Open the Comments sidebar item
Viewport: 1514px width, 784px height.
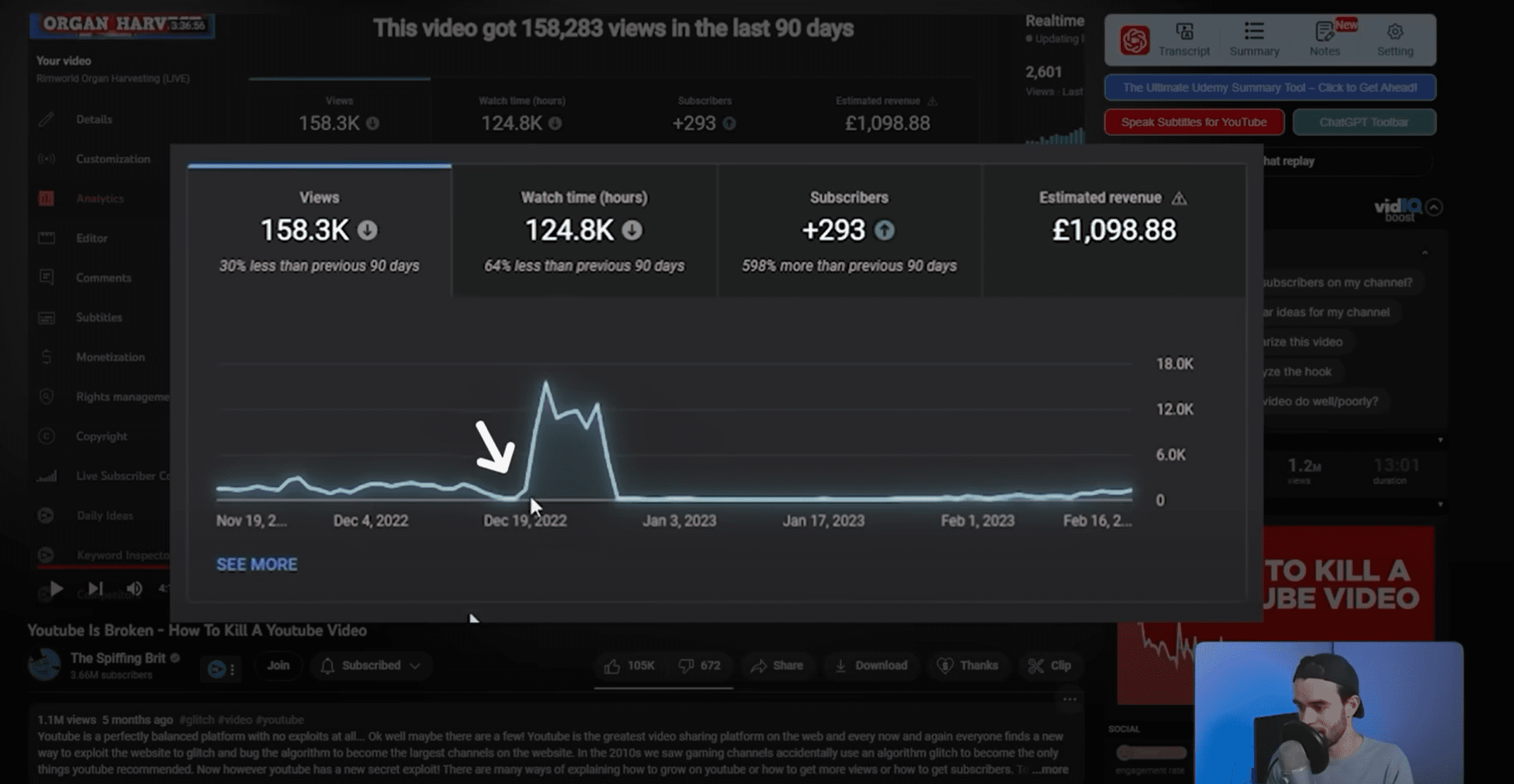click(103, 278)
